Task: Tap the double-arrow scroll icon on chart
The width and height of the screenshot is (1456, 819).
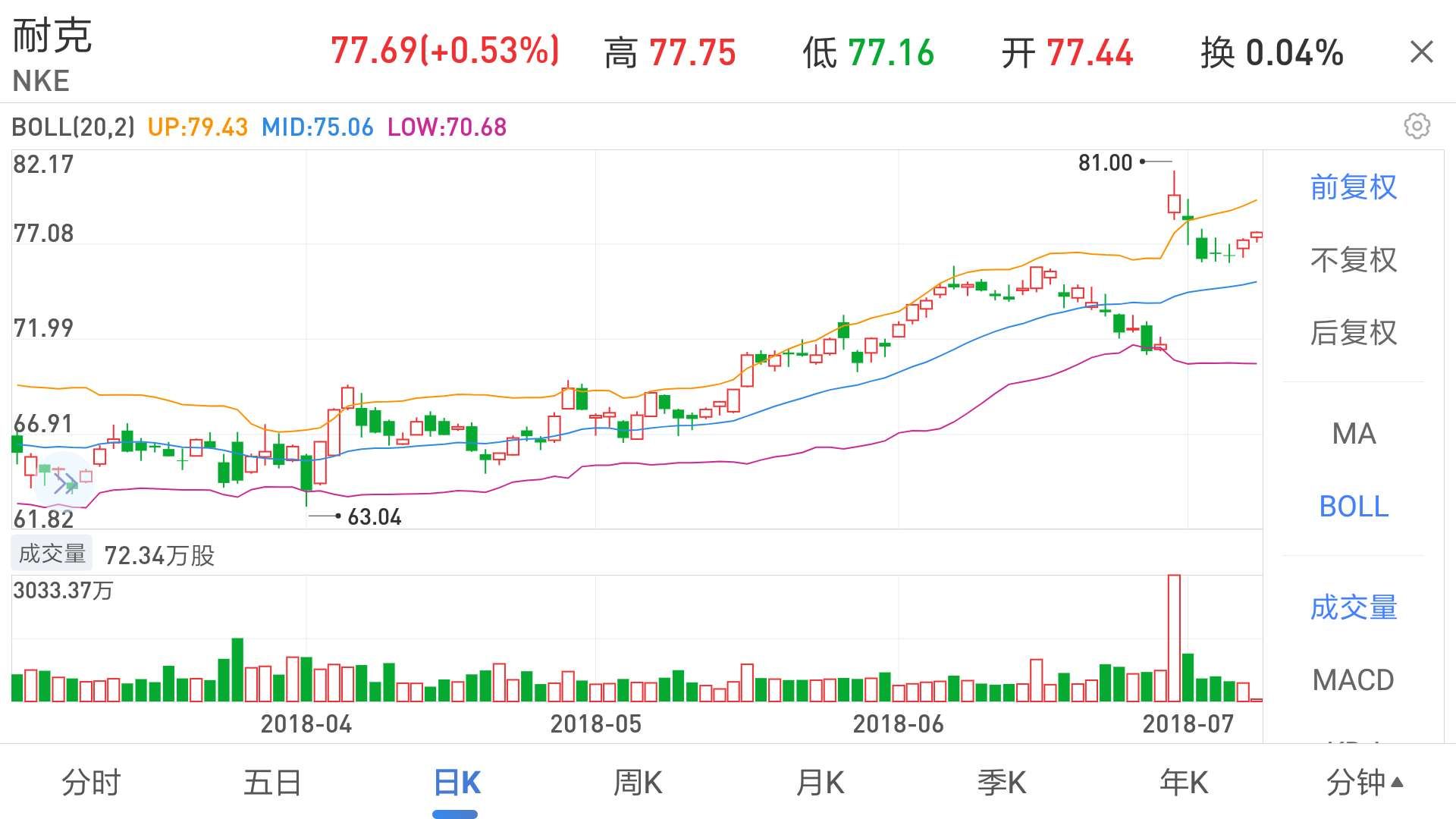Action: (x=65, y=483)
